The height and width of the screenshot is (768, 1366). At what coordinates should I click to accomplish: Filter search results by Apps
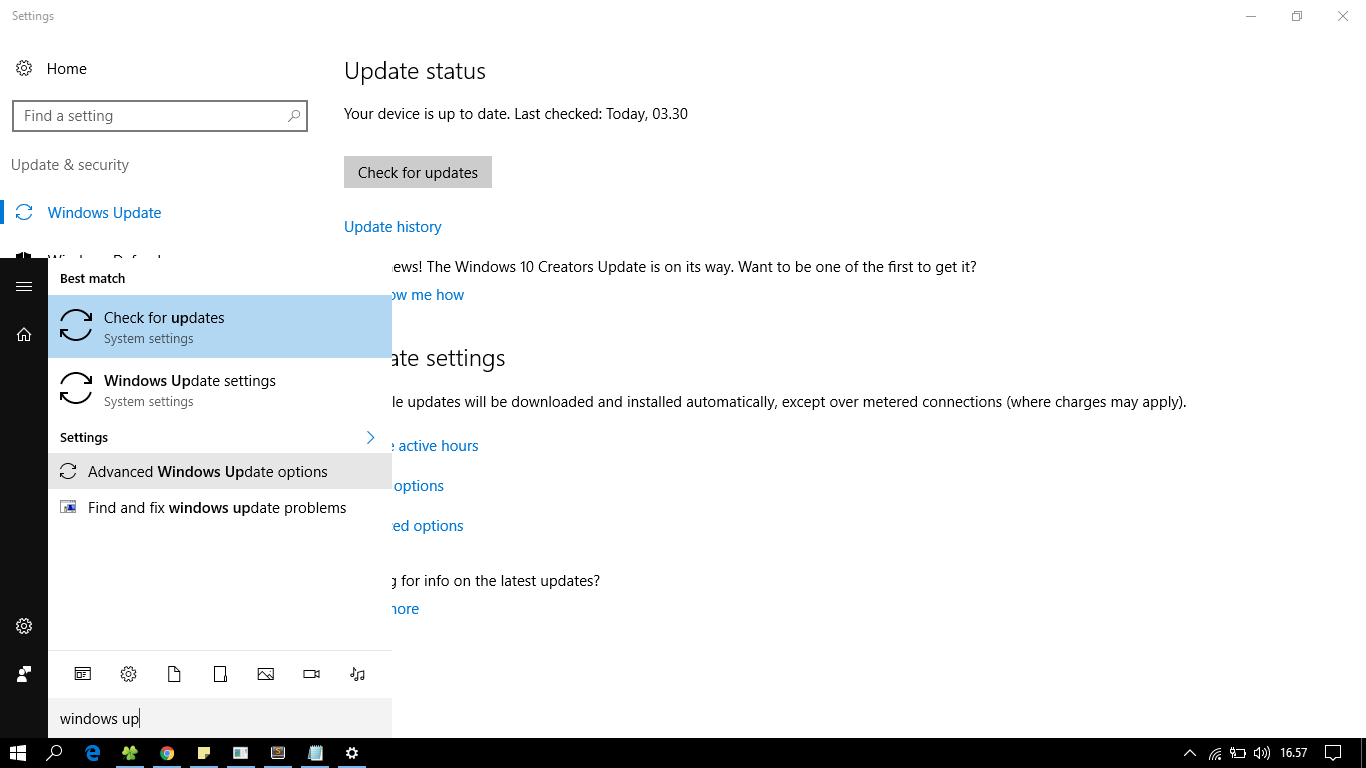tap(82, 674)
